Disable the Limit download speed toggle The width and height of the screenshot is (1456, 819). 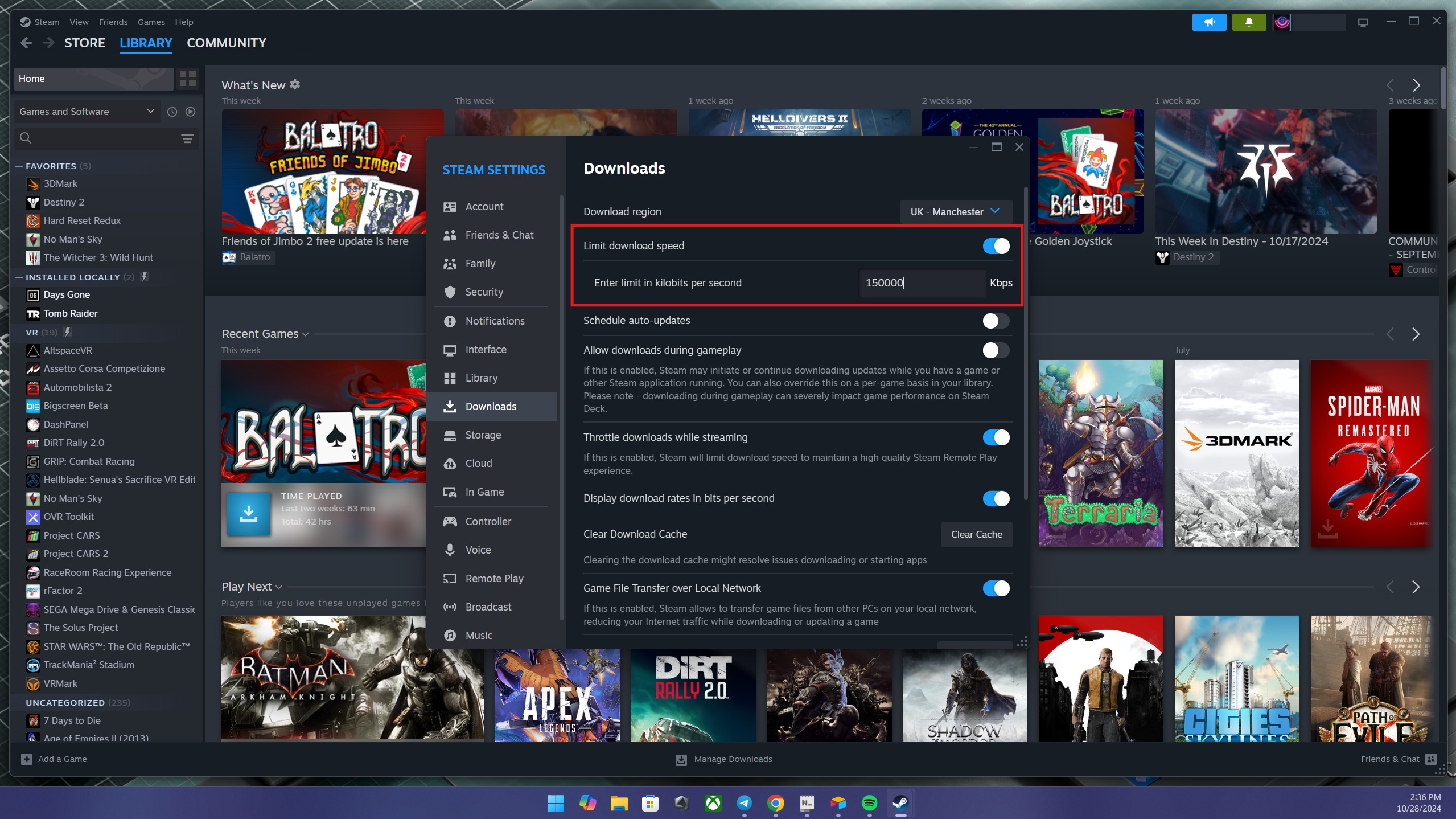(996, 246)
